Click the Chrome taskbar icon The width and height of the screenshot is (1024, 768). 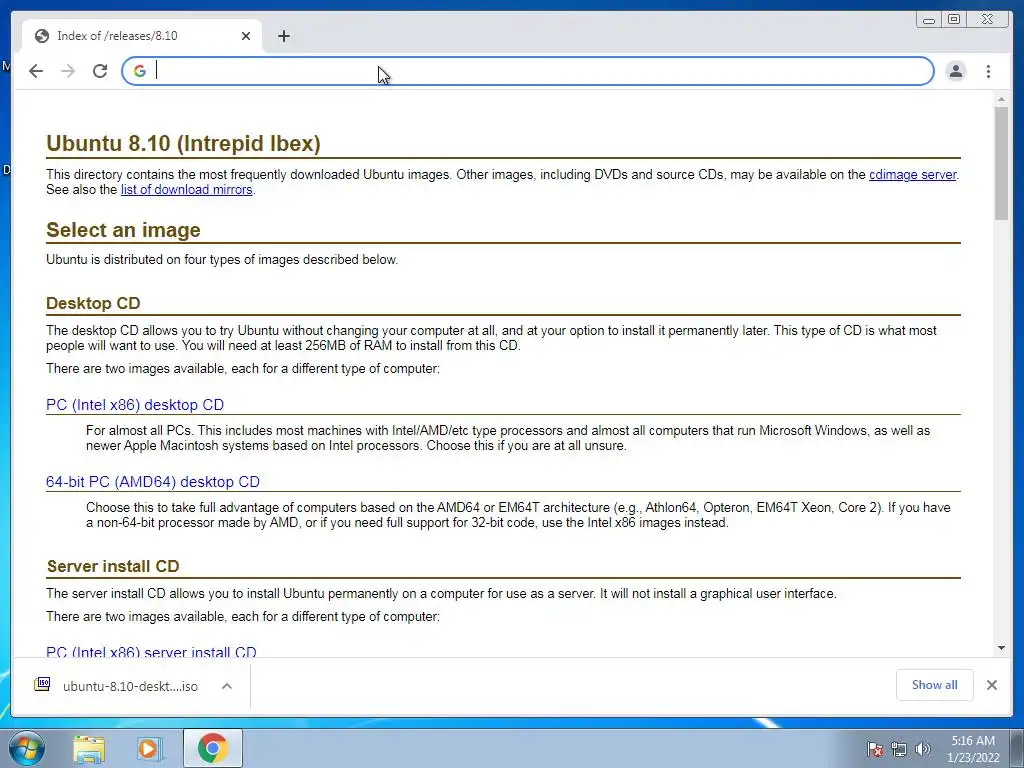(212, 748)
